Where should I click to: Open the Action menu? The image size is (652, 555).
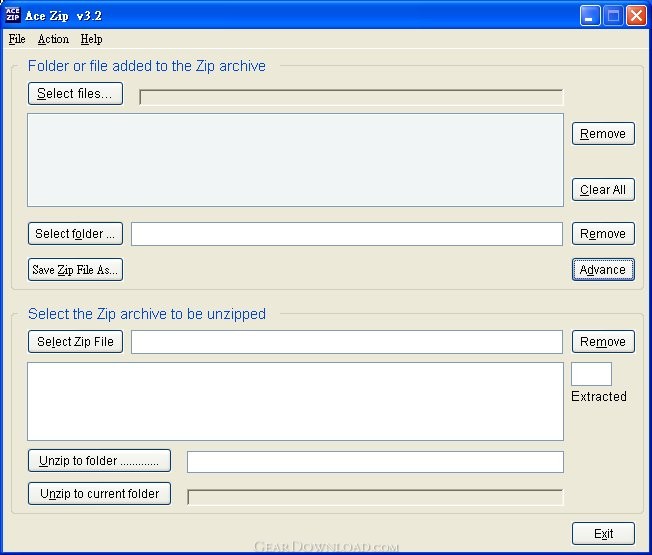[x=53, y=39]
